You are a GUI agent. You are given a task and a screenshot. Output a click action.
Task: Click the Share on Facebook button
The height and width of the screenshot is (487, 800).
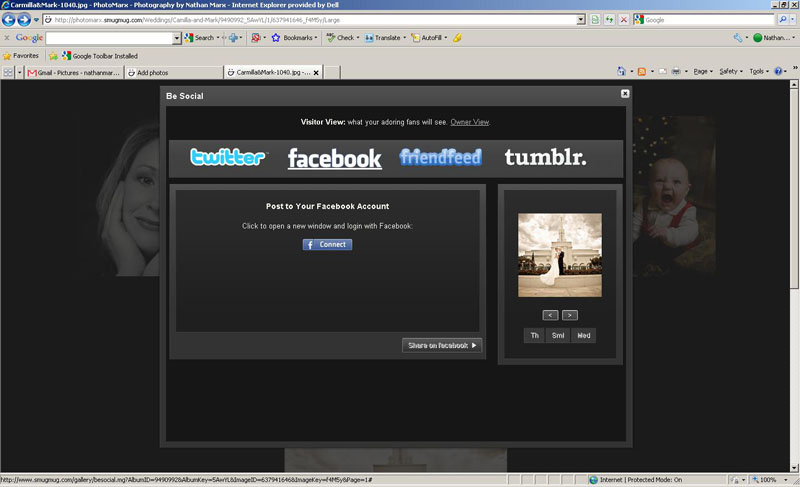pyautogui.click(x=442, y=345)
